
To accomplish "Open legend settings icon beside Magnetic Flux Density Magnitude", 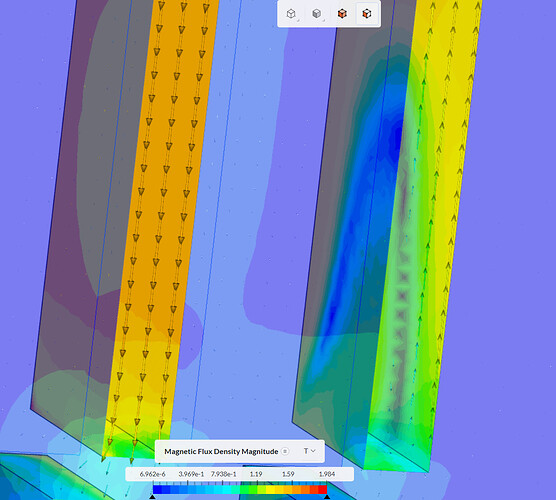I will pyautogui.click(x=285, y=451).
